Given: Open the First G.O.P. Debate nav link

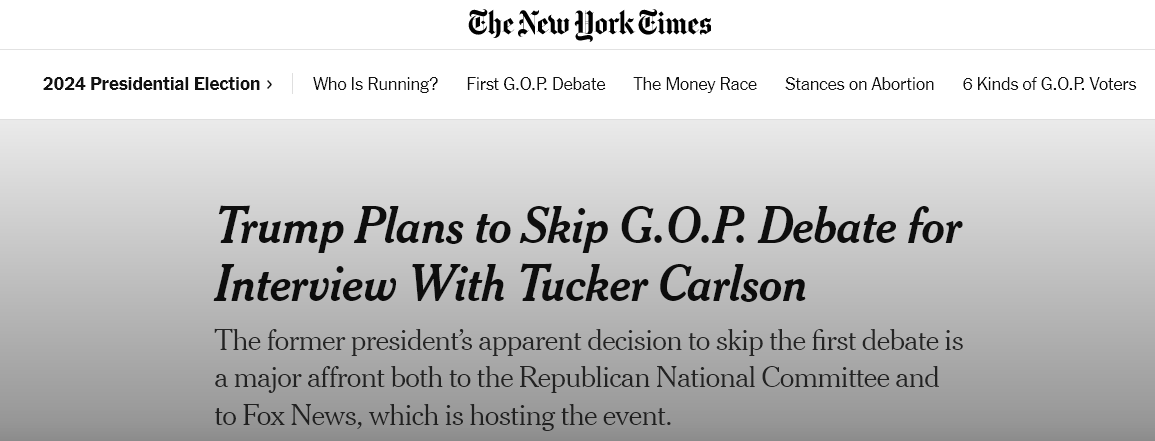Looking at the screenshot, I should click(x=535, y=84).
